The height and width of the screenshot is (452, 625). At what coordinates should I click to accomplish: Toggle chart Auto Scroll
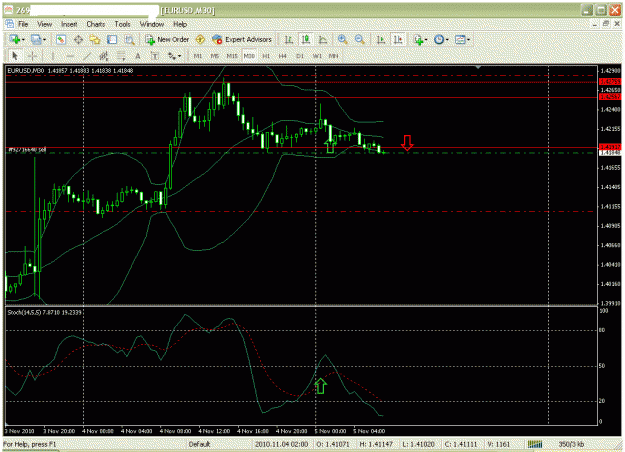pos(381,39)
